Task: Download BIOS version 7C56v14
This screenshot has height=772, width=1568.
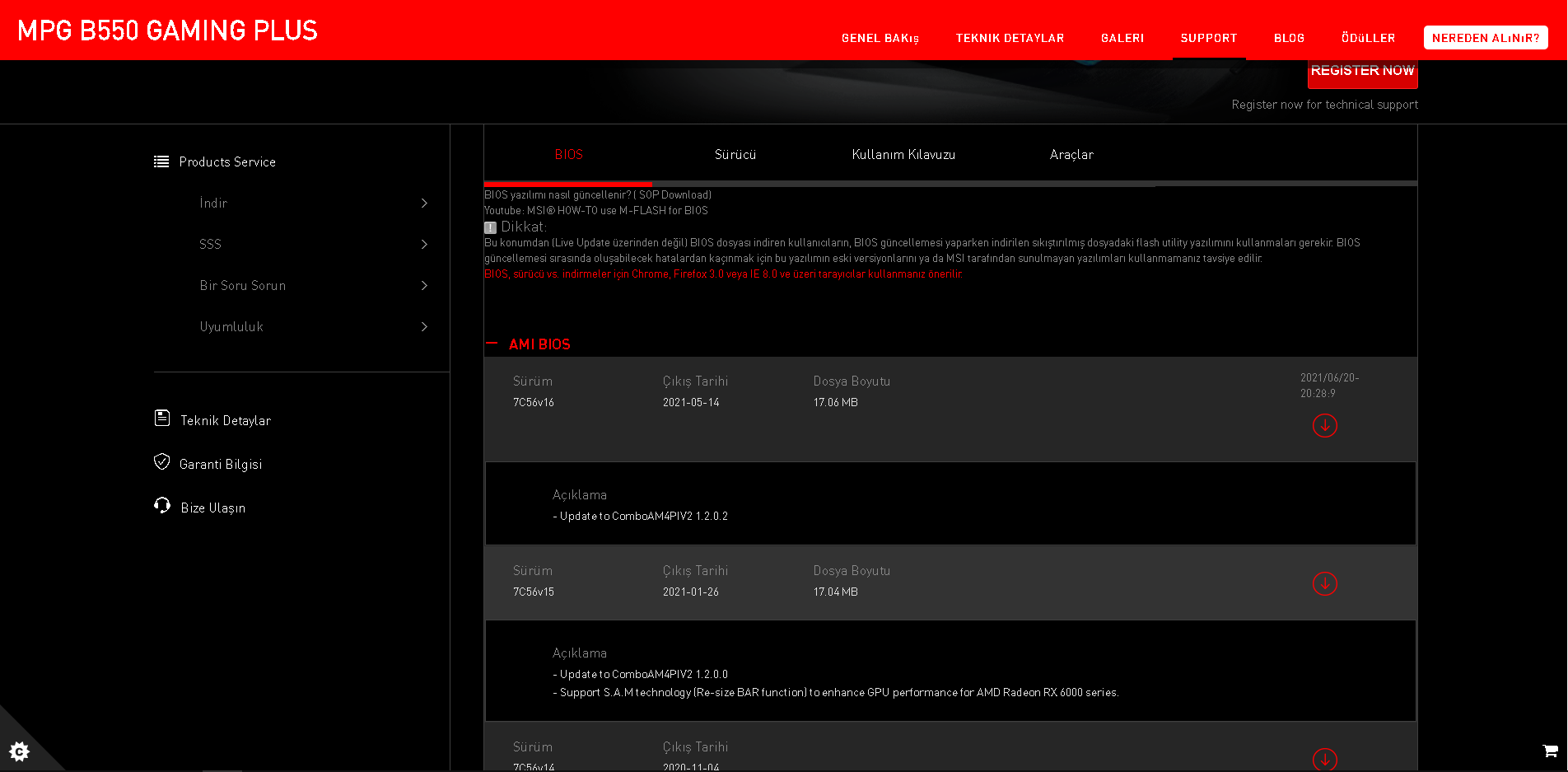Action: click(1324, 759)
